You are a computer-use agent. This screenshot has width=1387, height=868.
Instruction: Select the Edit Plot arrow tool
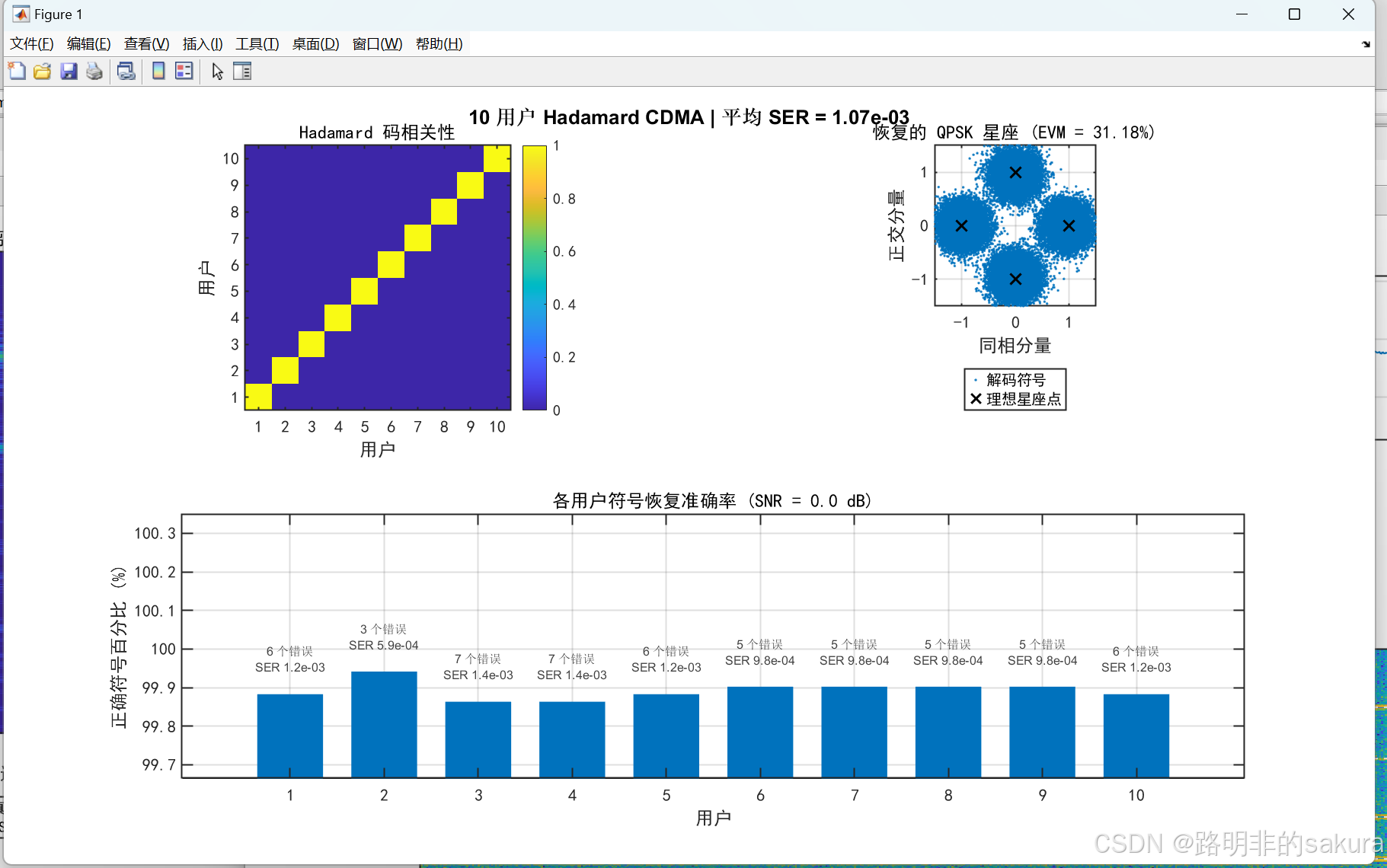pyautogui.click(x=218, y=72)
